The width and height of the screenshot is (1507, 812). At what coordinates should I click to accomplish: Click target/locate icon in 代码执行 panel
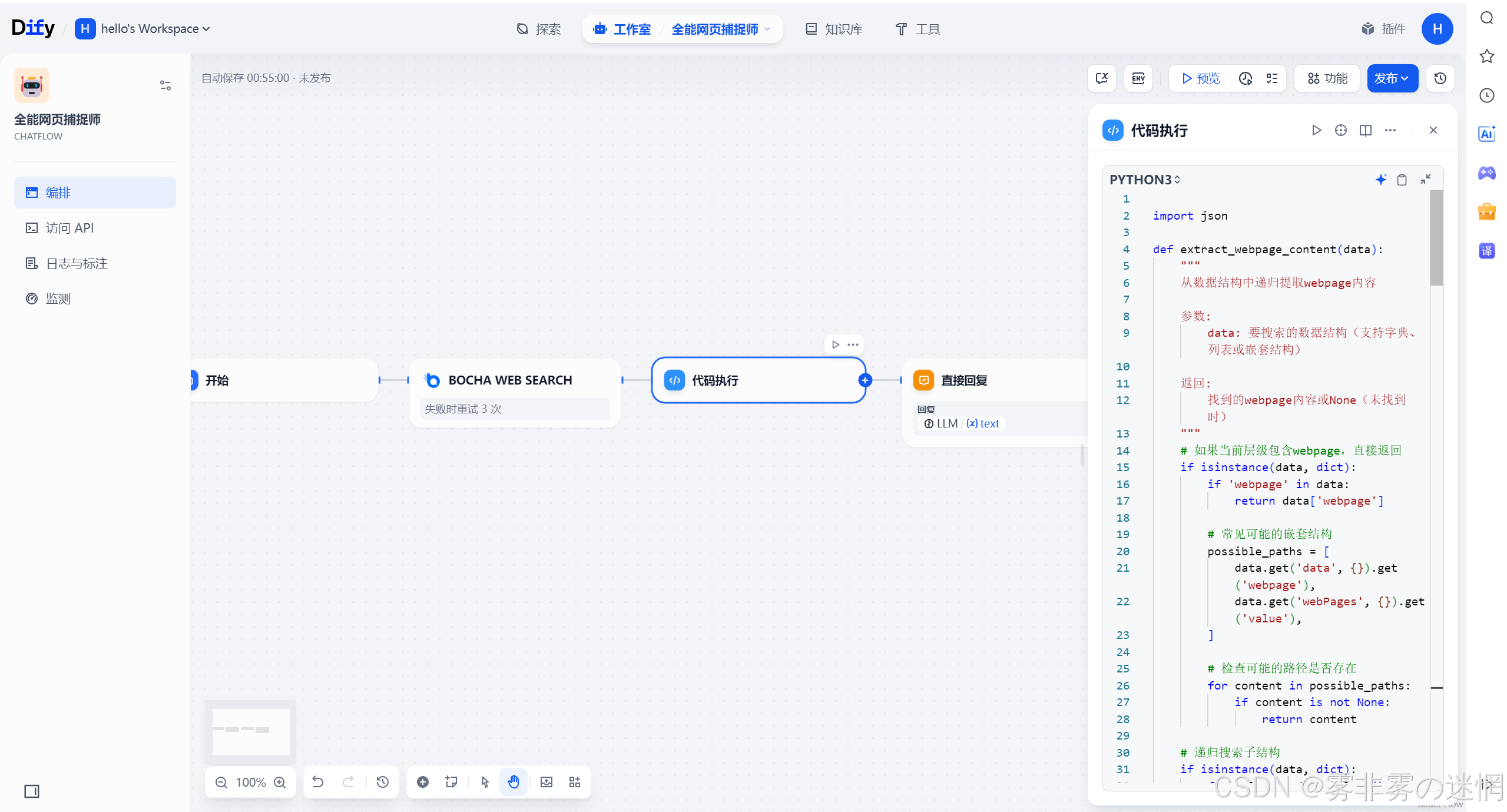click(x=1341, y=130)
